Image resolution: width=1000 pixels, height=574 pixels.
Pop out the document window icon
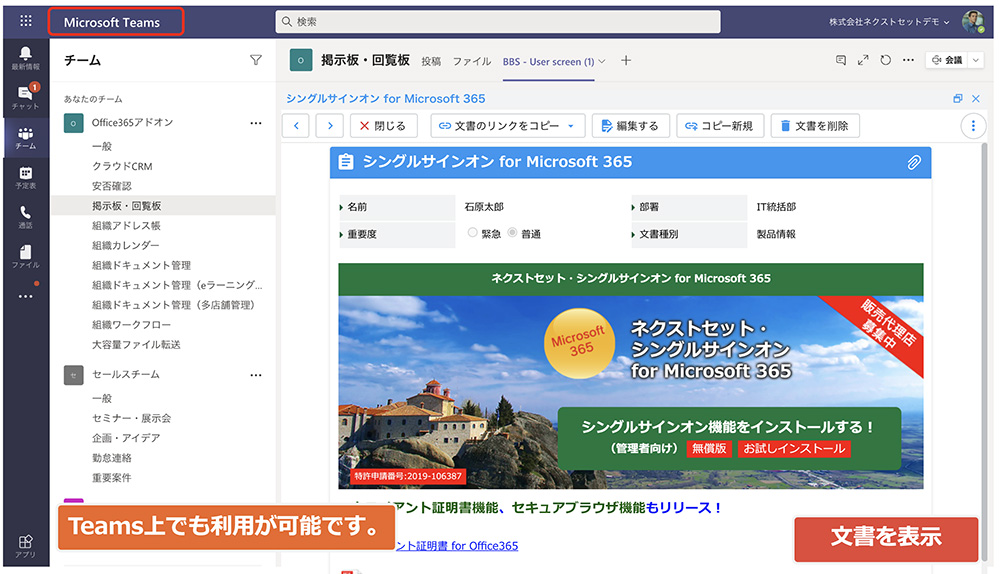957,98
